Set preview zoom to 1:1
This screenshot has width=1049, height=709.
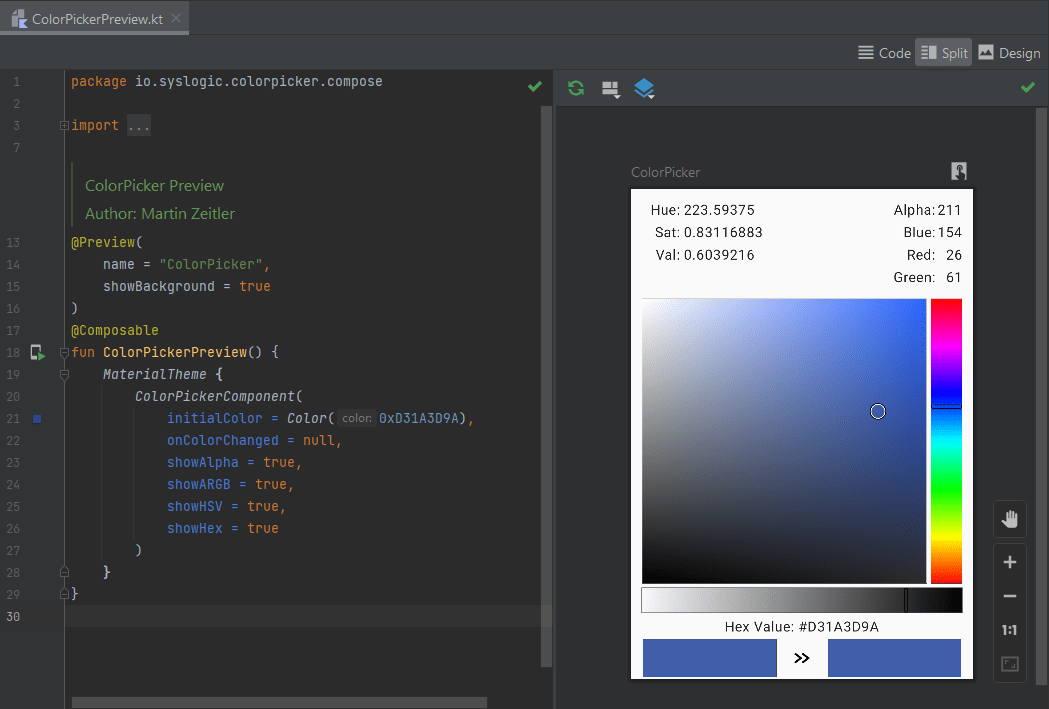tap(1009, 630)
